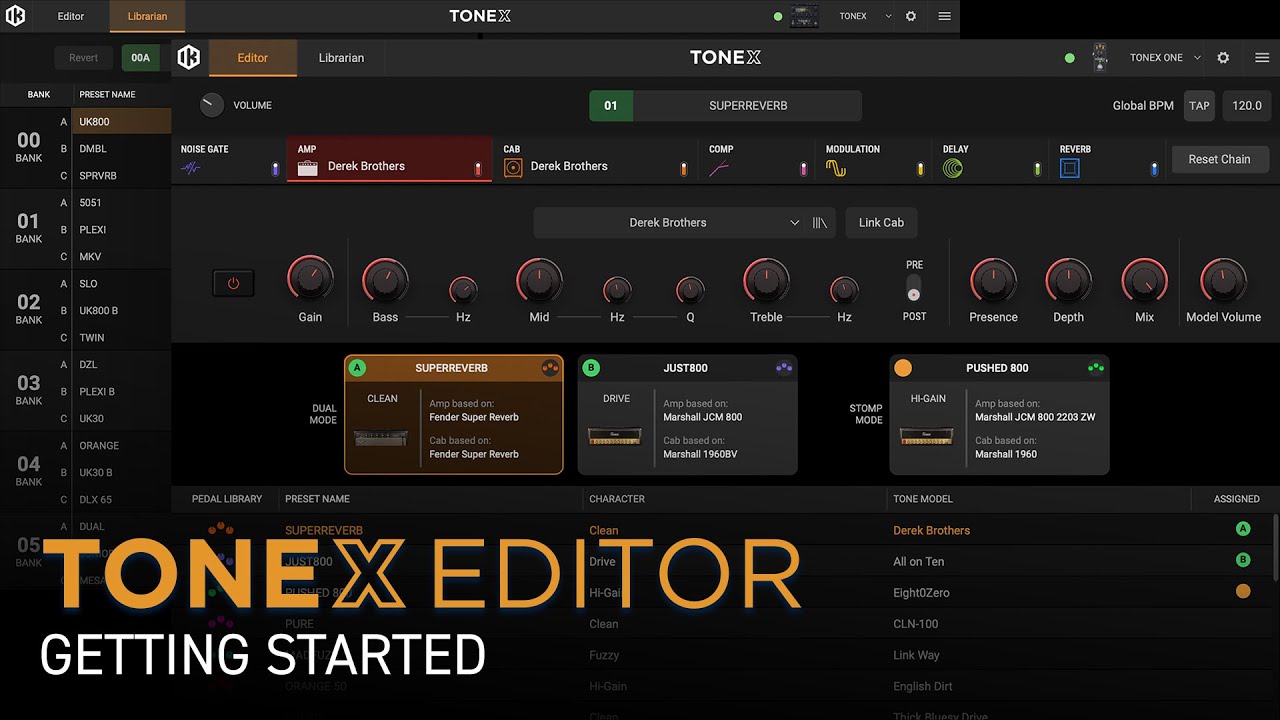This screenshot has height=720, width=1280.
Task: Select Librarian tab in background window
Action: point(147,16)
